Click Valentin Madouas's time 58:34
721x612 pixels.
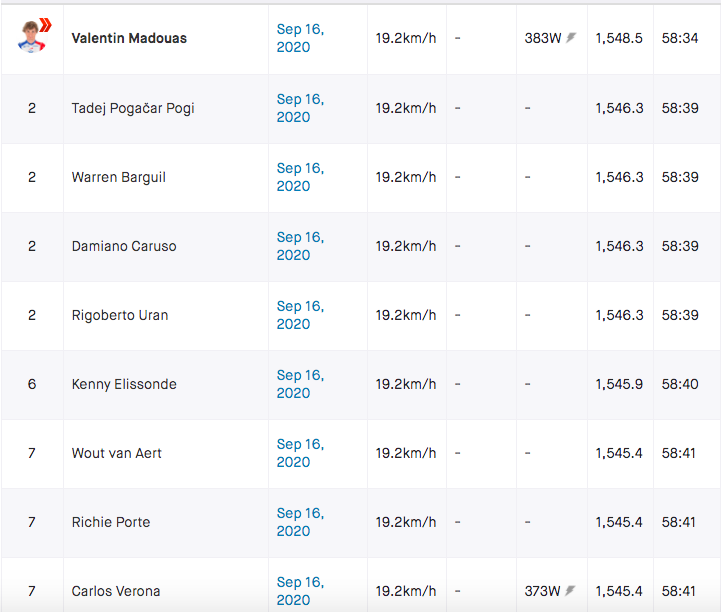pos(680,38)
